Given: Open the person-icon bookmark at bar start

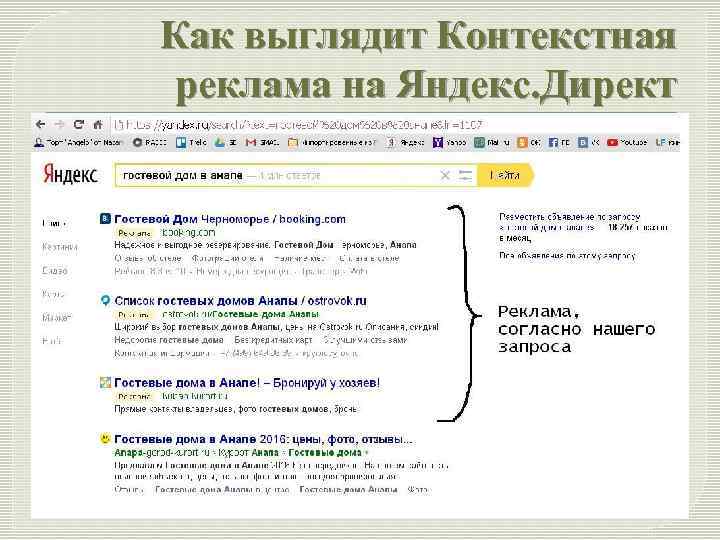Looking at the screenshot, I should (x=78, y=143).
